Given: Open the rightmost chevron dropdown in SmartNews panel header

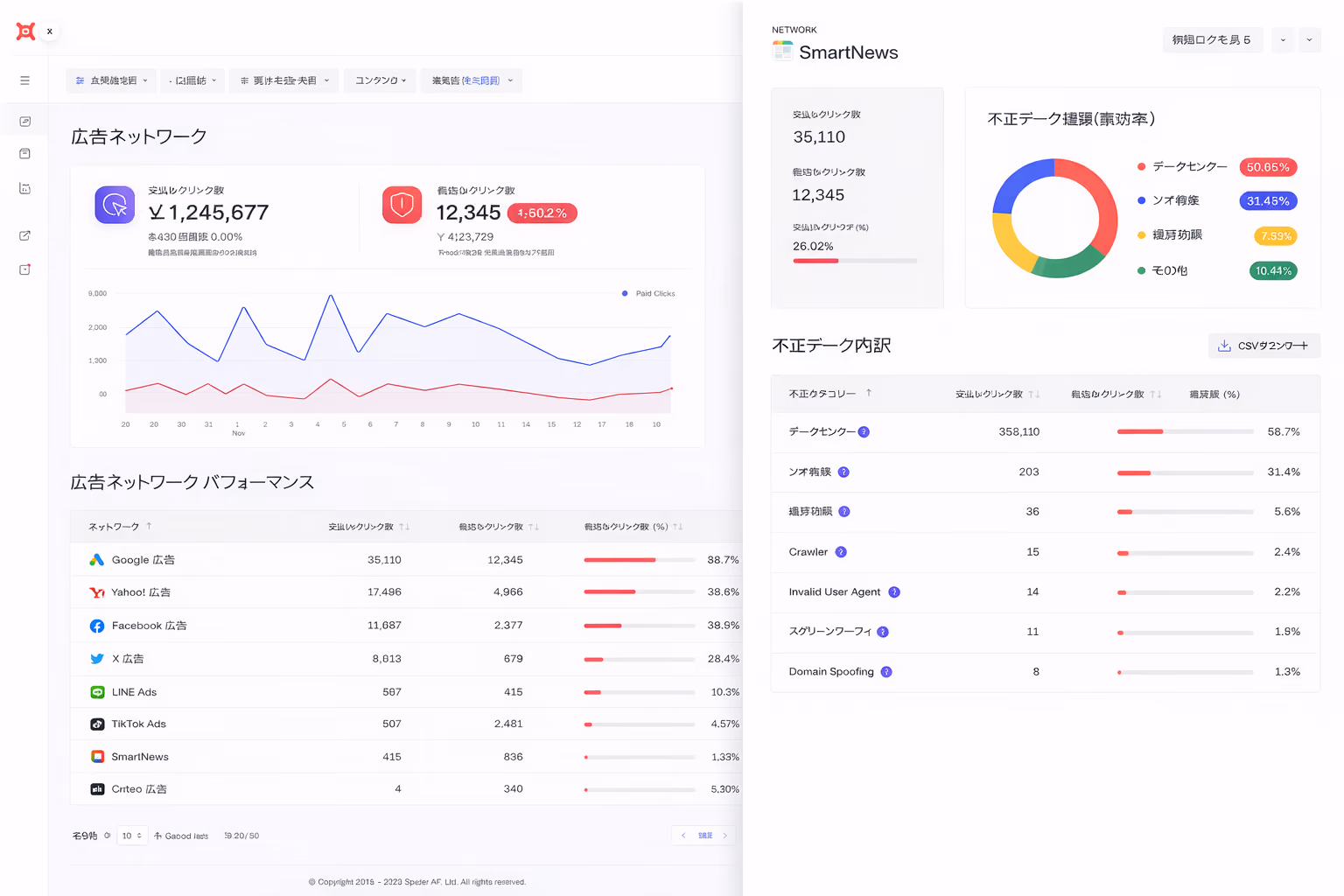Looking at the screenshot, I should (x=1309, y=39).
